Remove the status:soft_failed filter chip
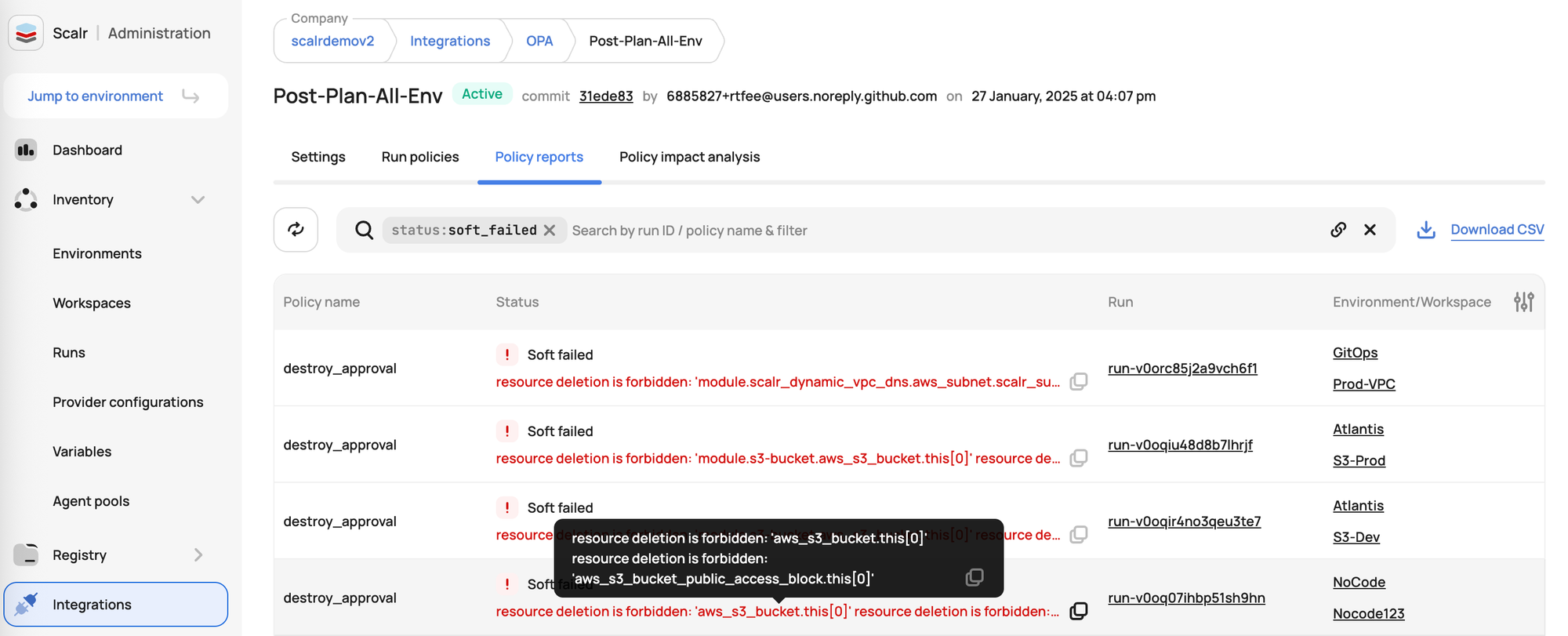This screenshot has width=1568, height=636. click(550, 230)
